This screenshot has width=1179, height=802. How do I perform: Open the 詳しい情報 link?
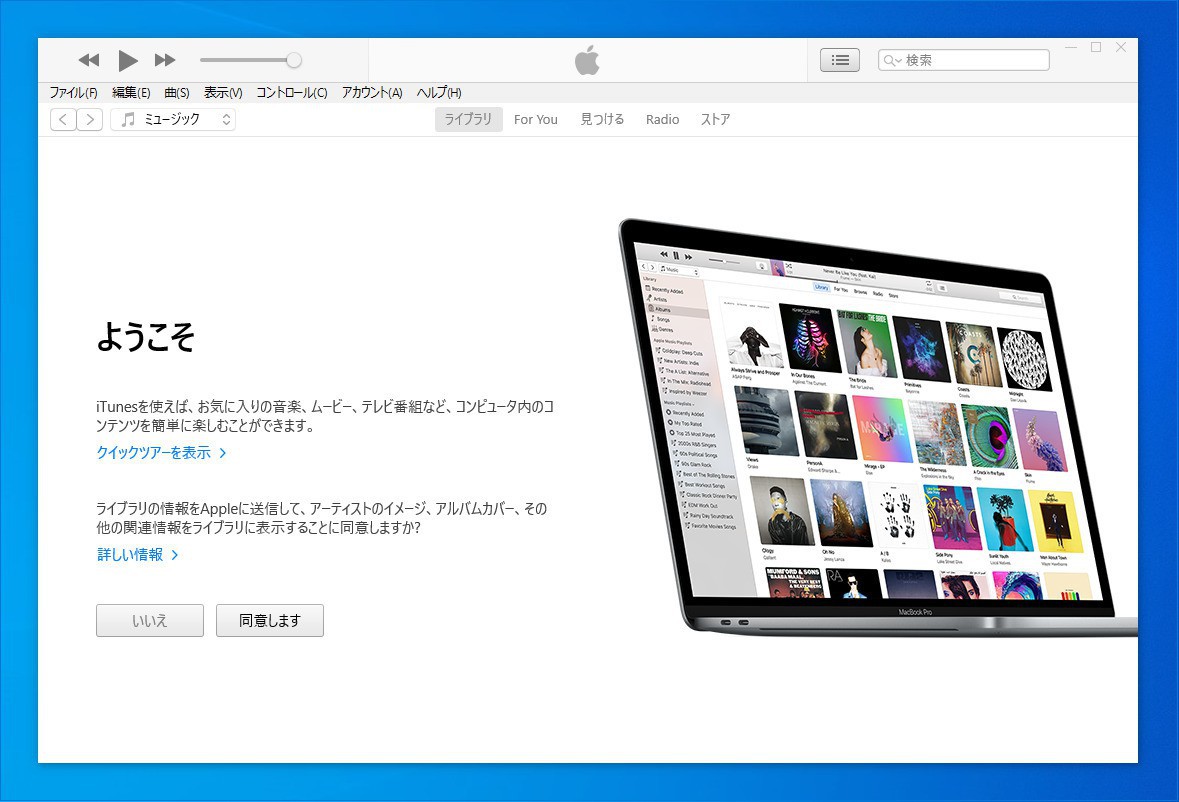(138, 555)
